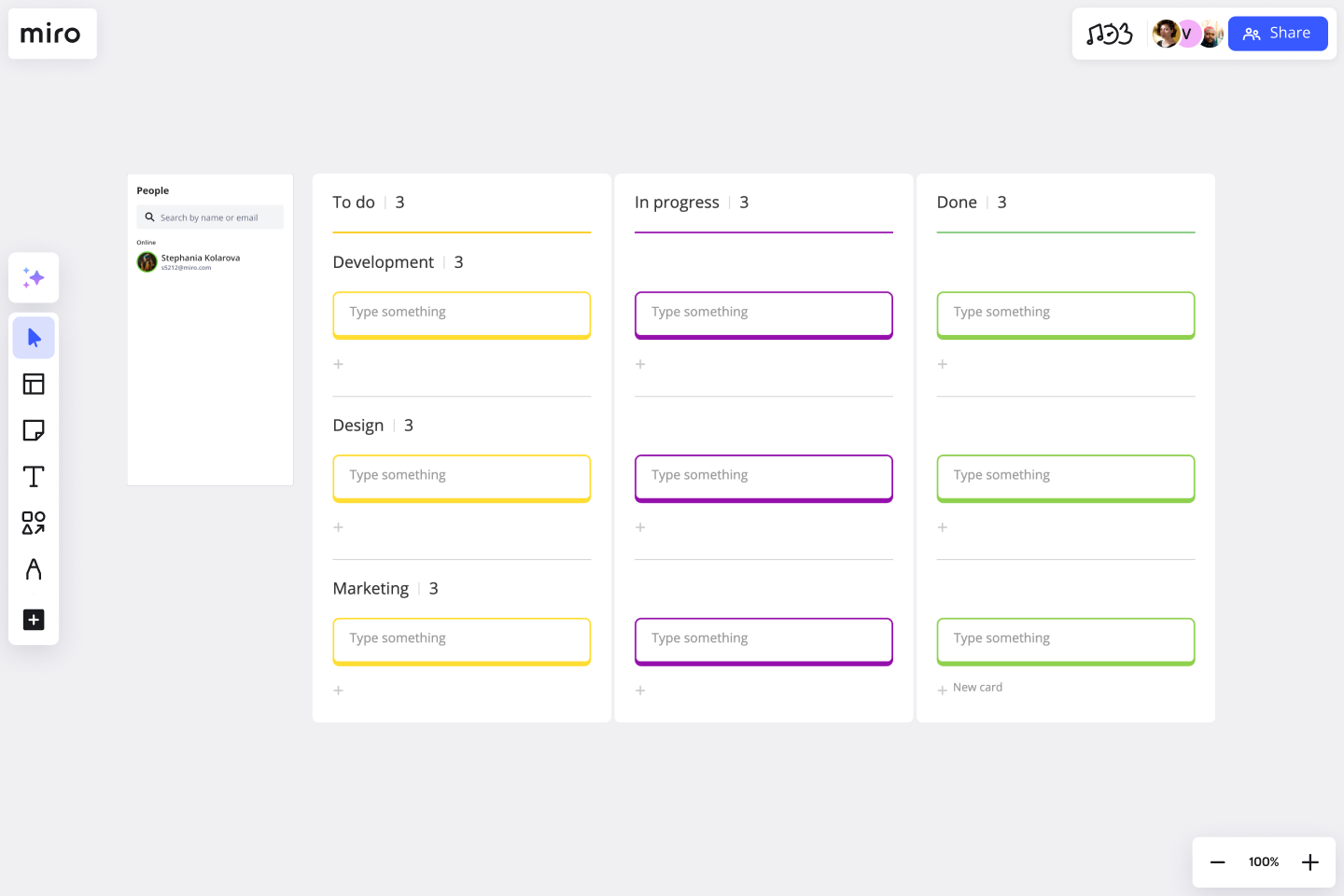Image resolution: width=1344 pixels, height=896 pixels.
Task: Select the Done column header
Action: (x=957, y=202)
